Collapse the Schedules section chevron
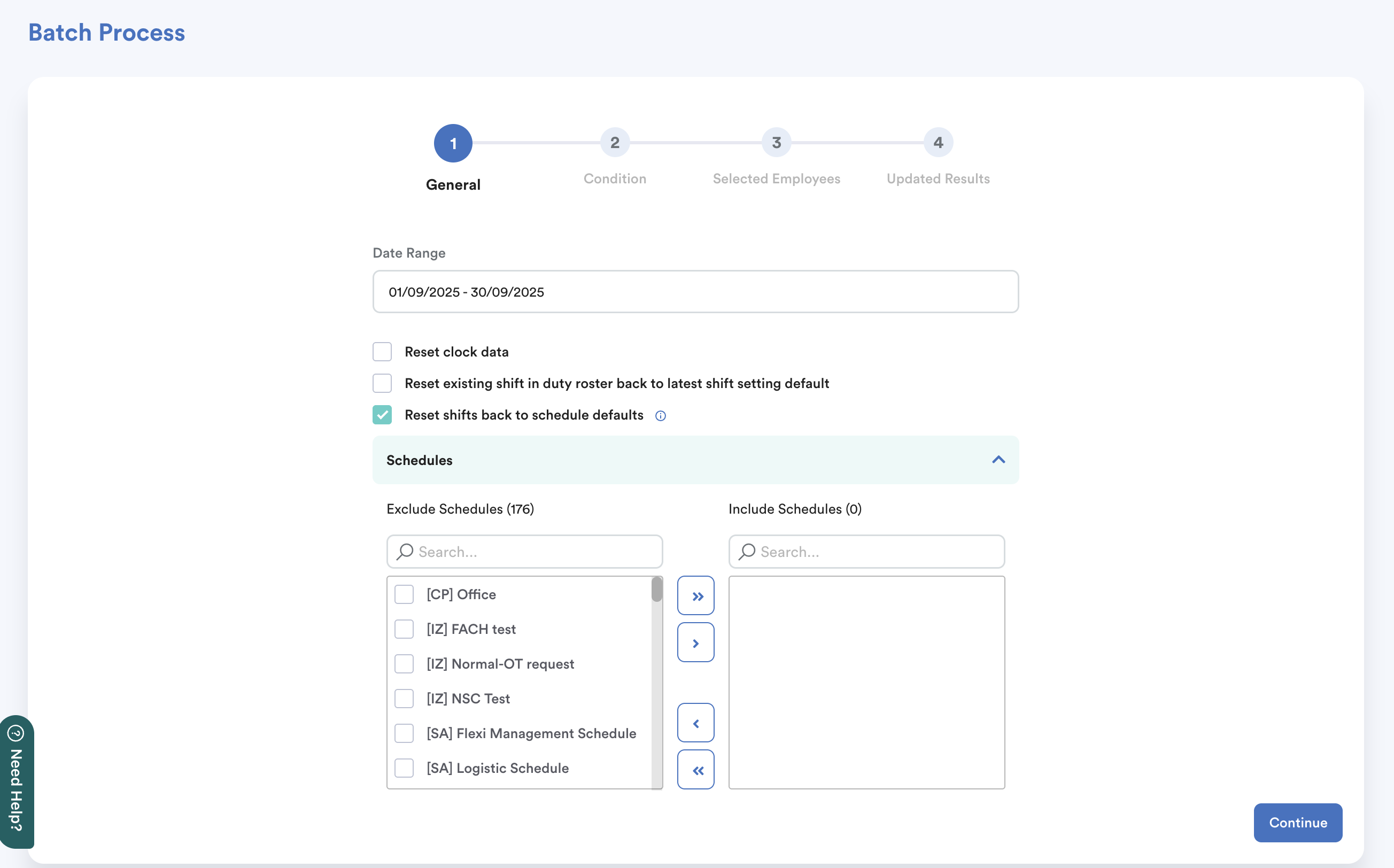The height and width of the screenshot is (868, 1394). pyautogui.click(x=998, y=460)
